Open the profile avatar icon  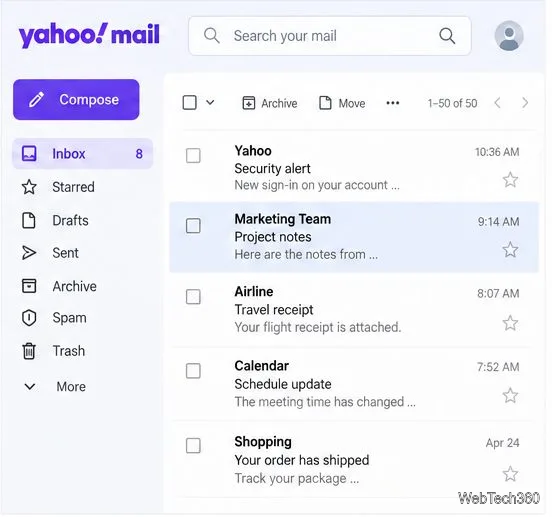pyautogui.click(x=509, y=36)
